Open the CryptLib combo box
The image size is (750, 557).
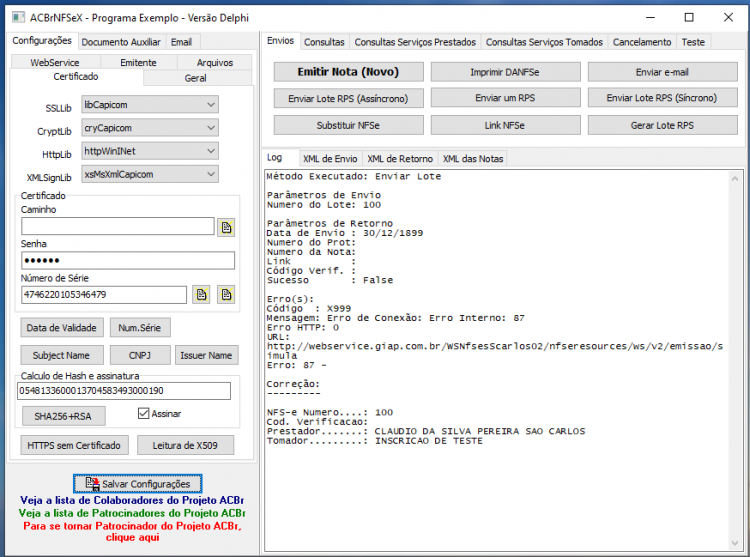pyautogui.click(x=150, y=128)
